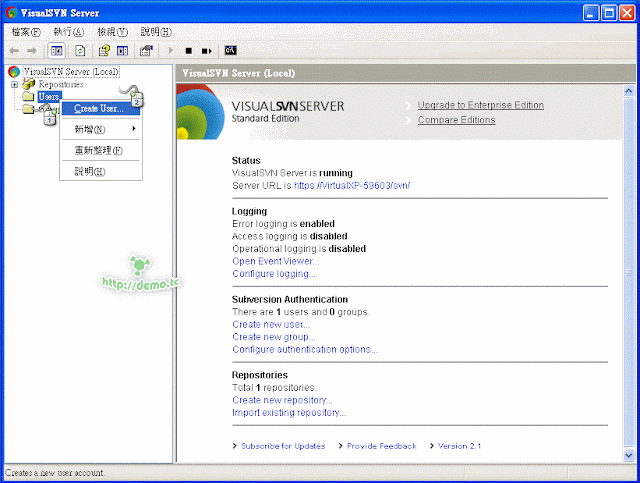Click the scrollbar up arrow in right pane
Image resolution: width=640 pixels, height=483 pixels.
point(629,91)
